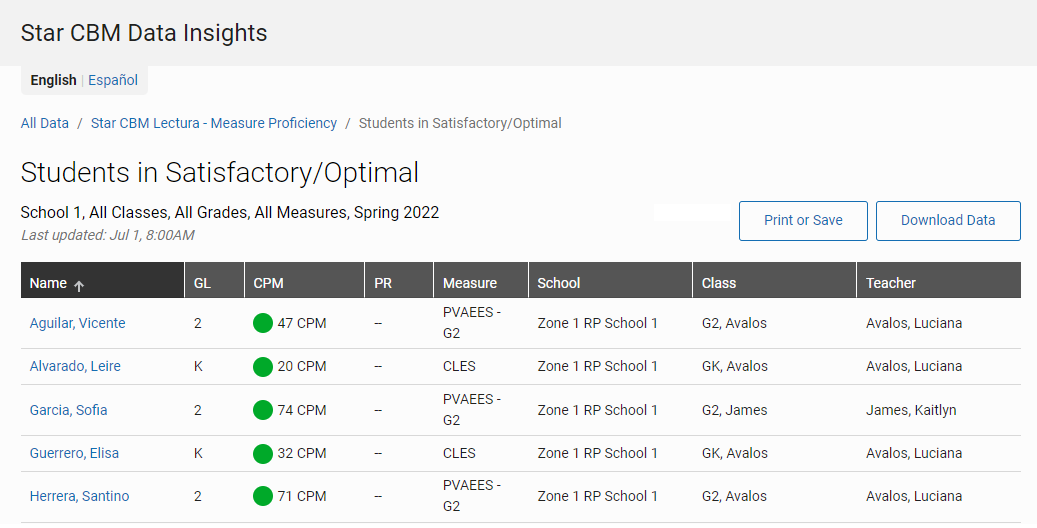Click the 32 CPM value
The height and width of the screenshot is (528, 1037).
pos(302,453)
